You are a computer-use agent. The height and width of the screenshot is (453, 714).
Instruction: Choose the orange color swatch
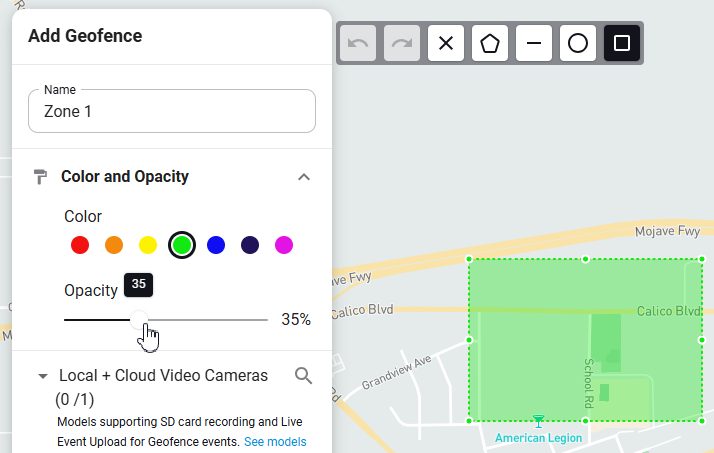pyautogui.click(x=114, y=245)
